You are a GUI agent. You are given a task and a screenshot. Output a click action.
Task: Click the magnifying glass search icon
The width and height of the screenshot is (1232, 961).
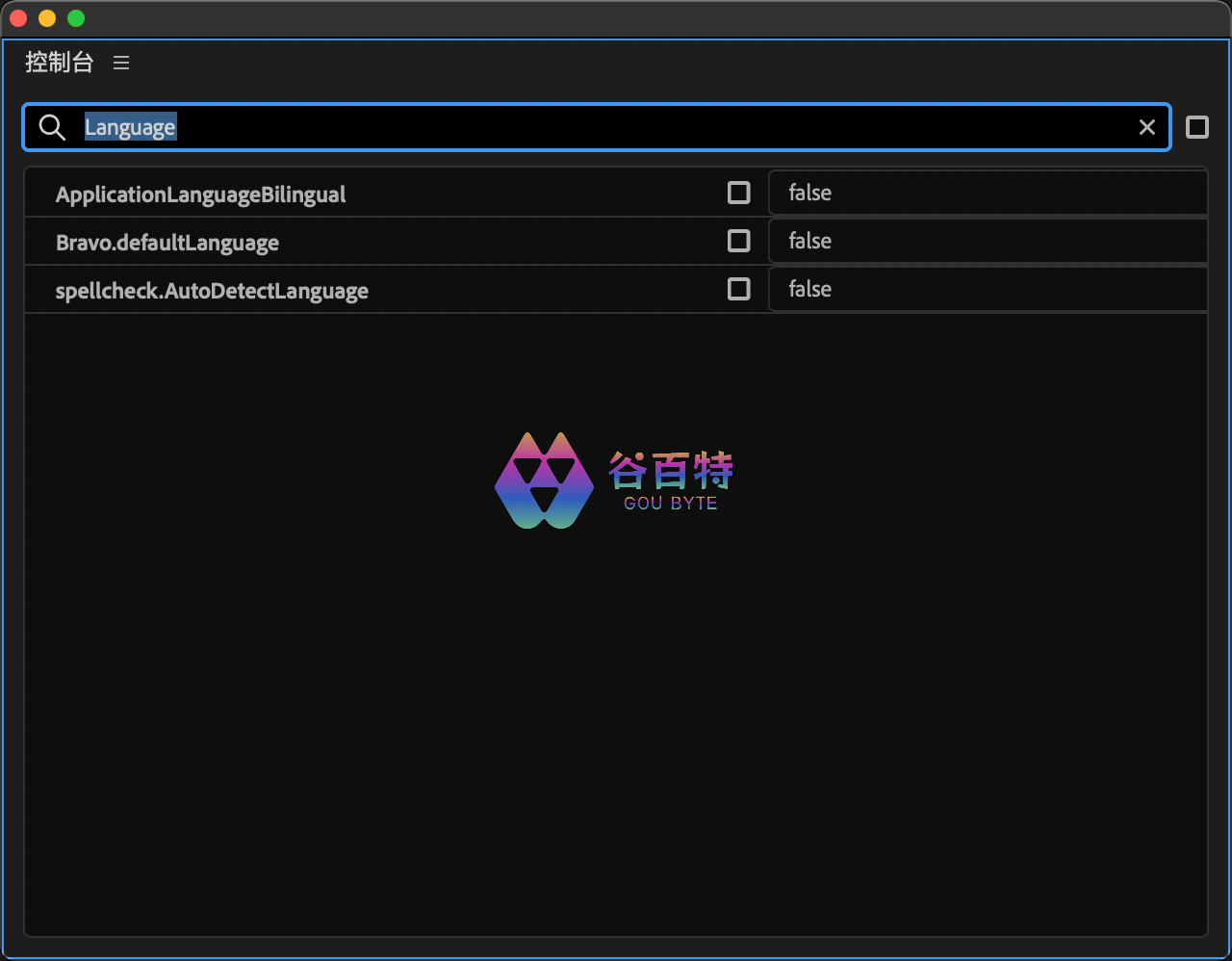[x=51, y=127]
